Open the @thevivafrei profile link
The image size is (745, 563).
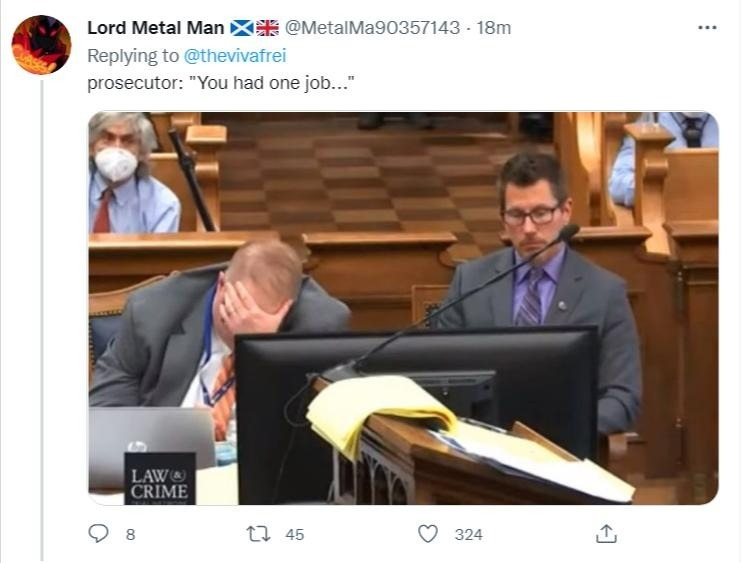pyautogui.click(x=235, y=56)
